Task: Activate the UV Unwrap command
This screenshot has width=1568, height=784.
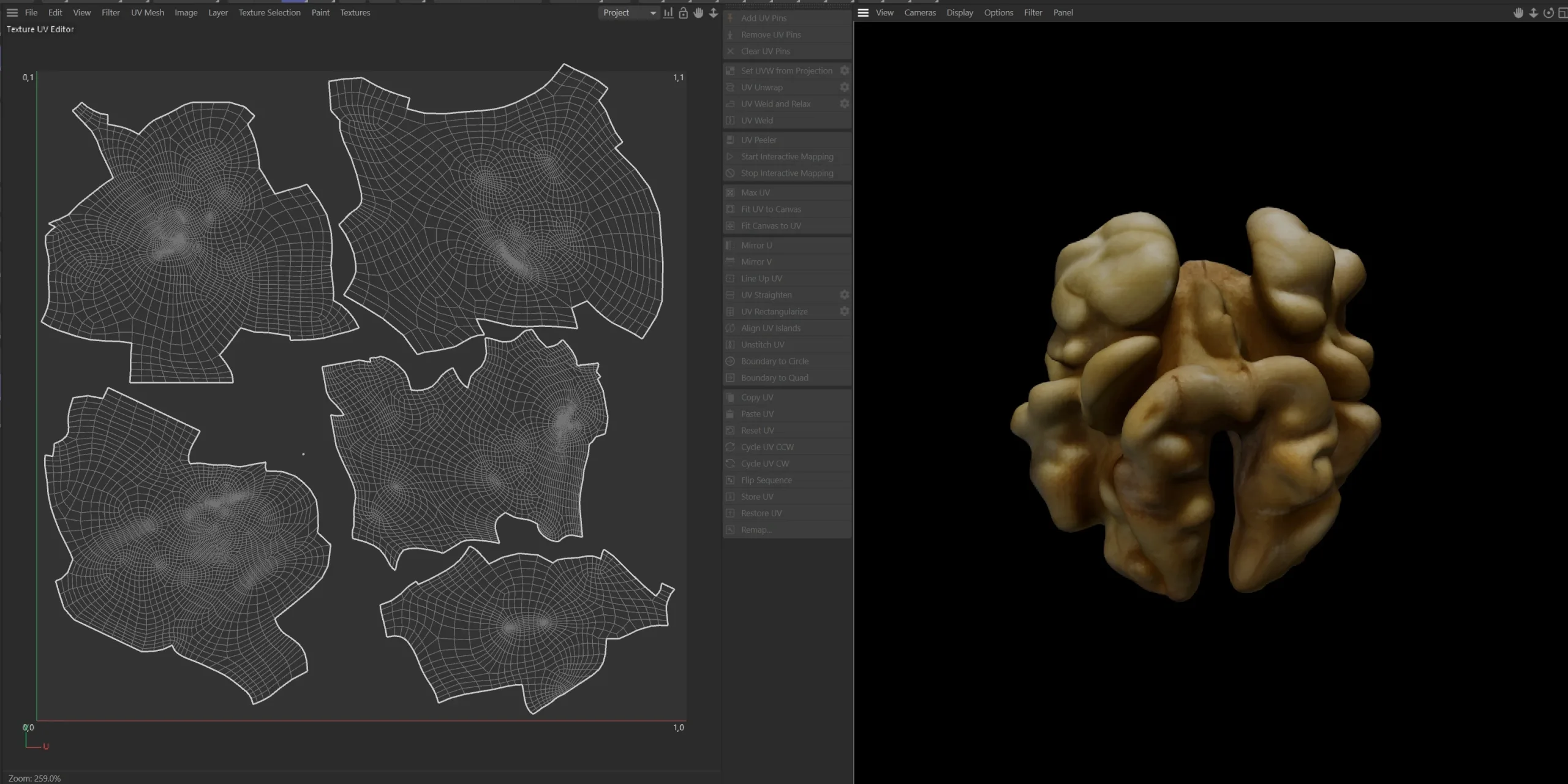Action: 761,87
